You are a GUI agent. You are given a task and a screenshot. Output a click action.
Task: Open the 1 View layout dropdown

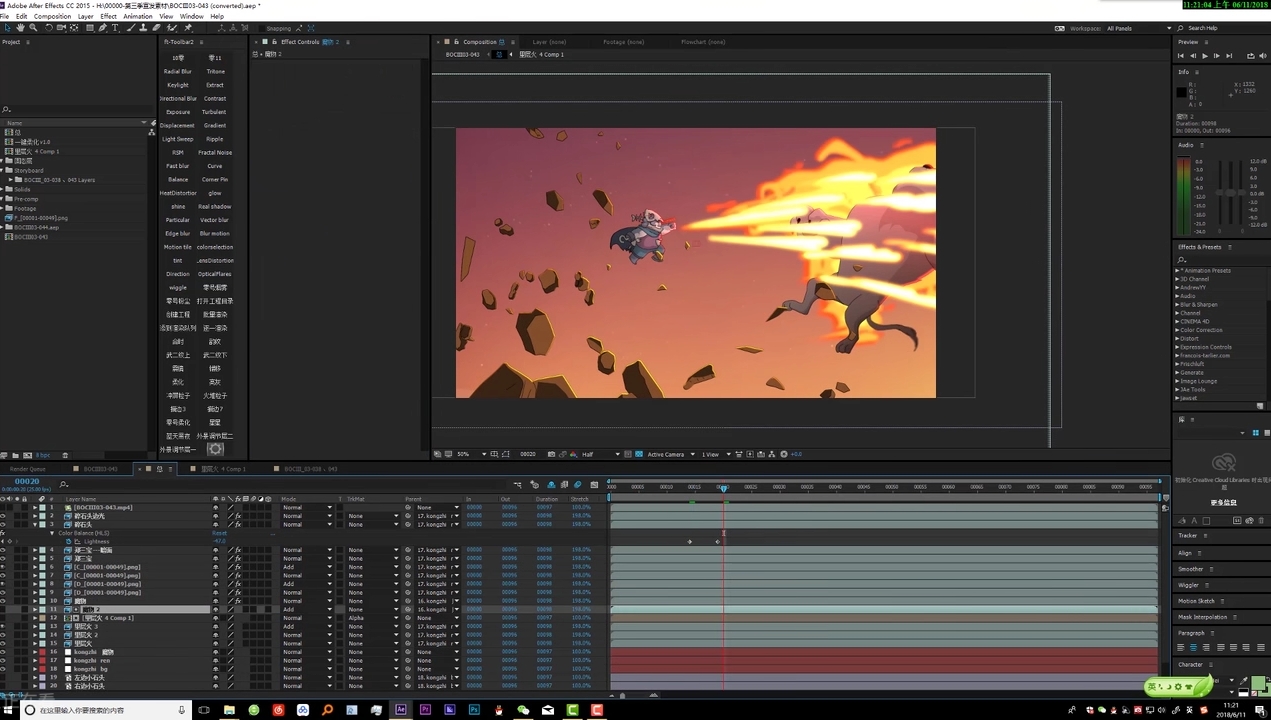coord(716,454)
